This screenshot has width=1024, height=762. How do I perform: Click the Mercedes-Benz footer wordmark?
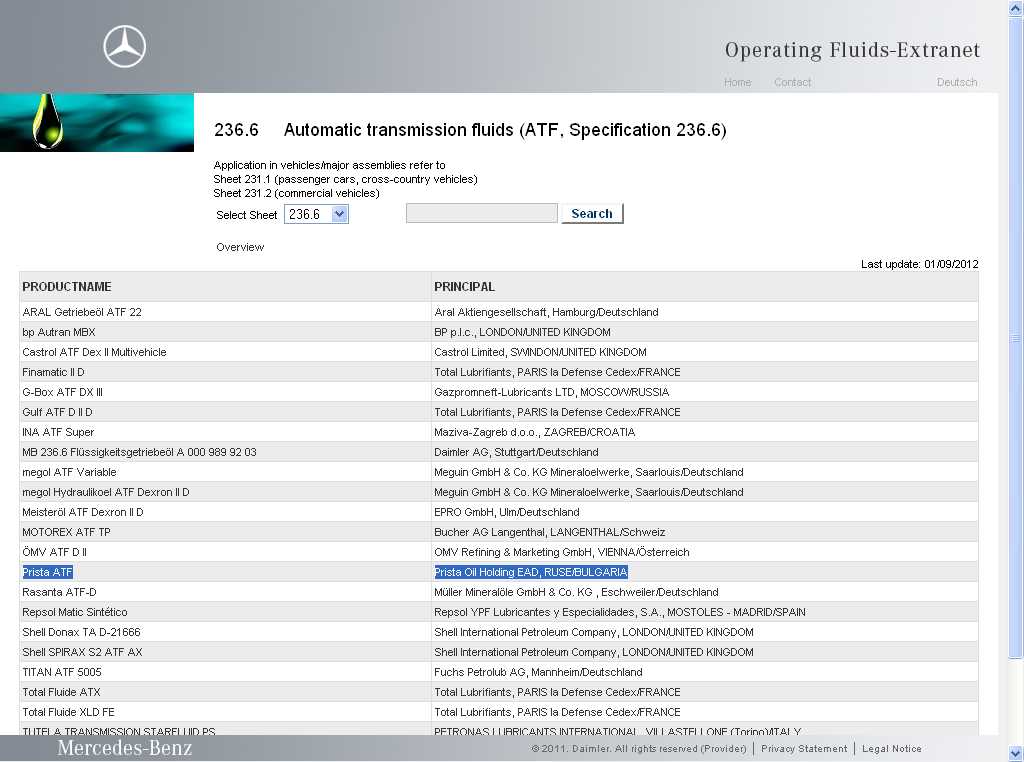click(x=125, y=748)
